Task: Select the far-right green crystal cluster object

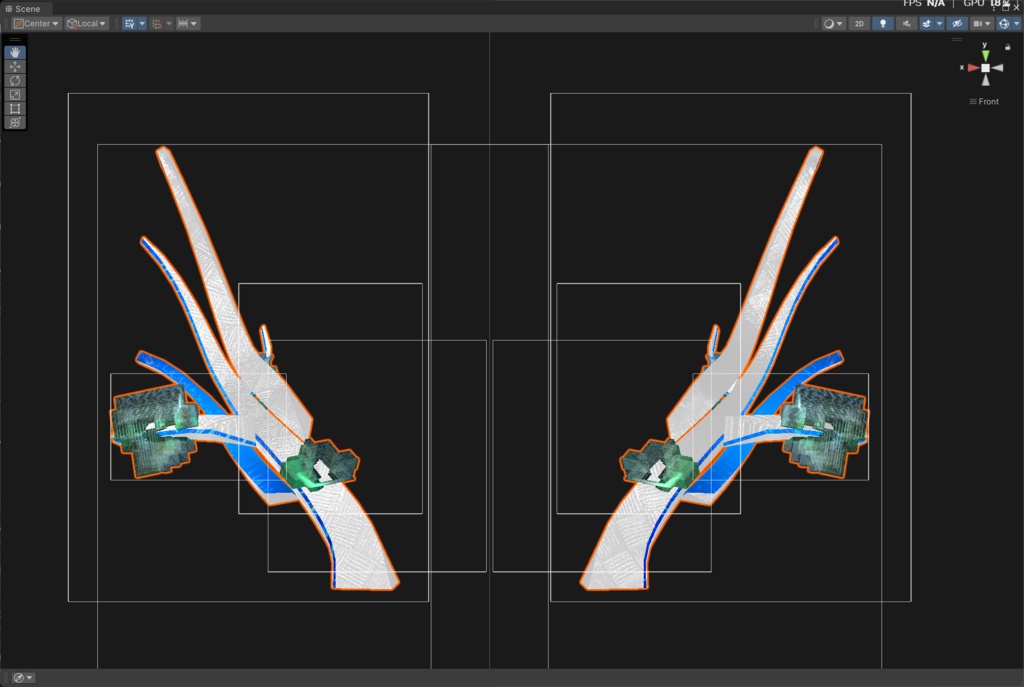Action: click(825, 430)
